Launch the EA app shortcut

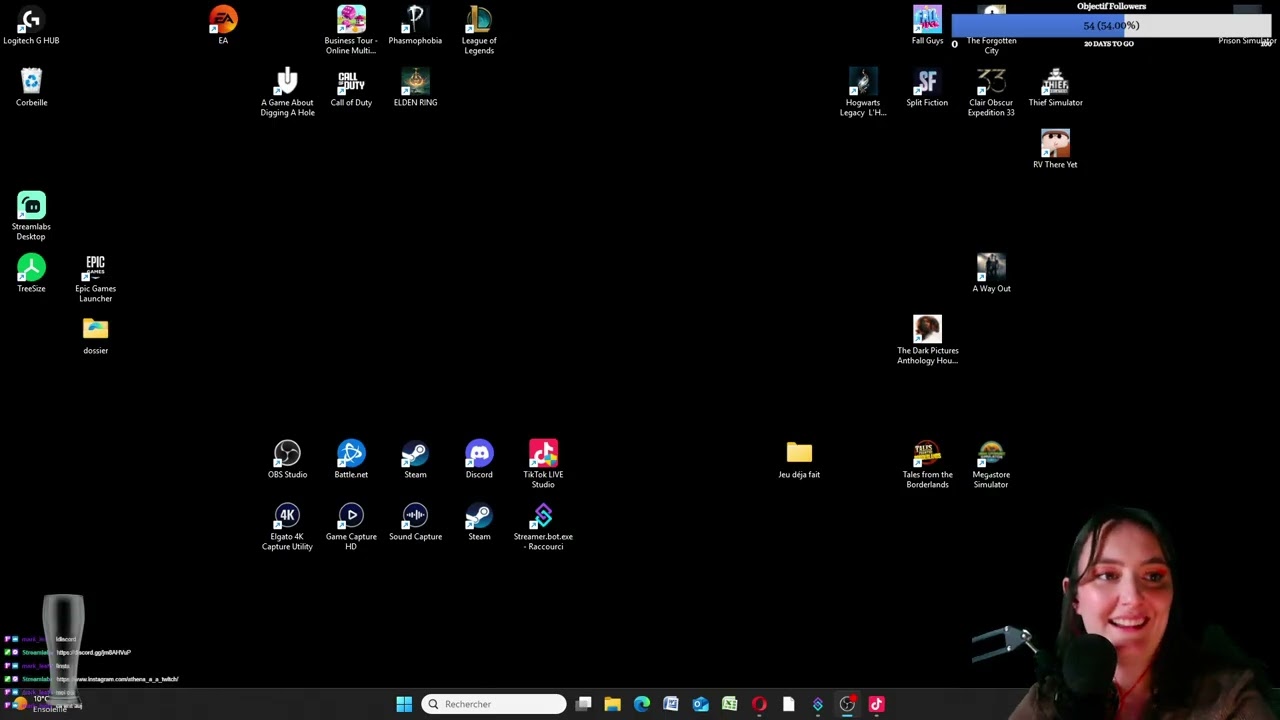pos(223,25)
